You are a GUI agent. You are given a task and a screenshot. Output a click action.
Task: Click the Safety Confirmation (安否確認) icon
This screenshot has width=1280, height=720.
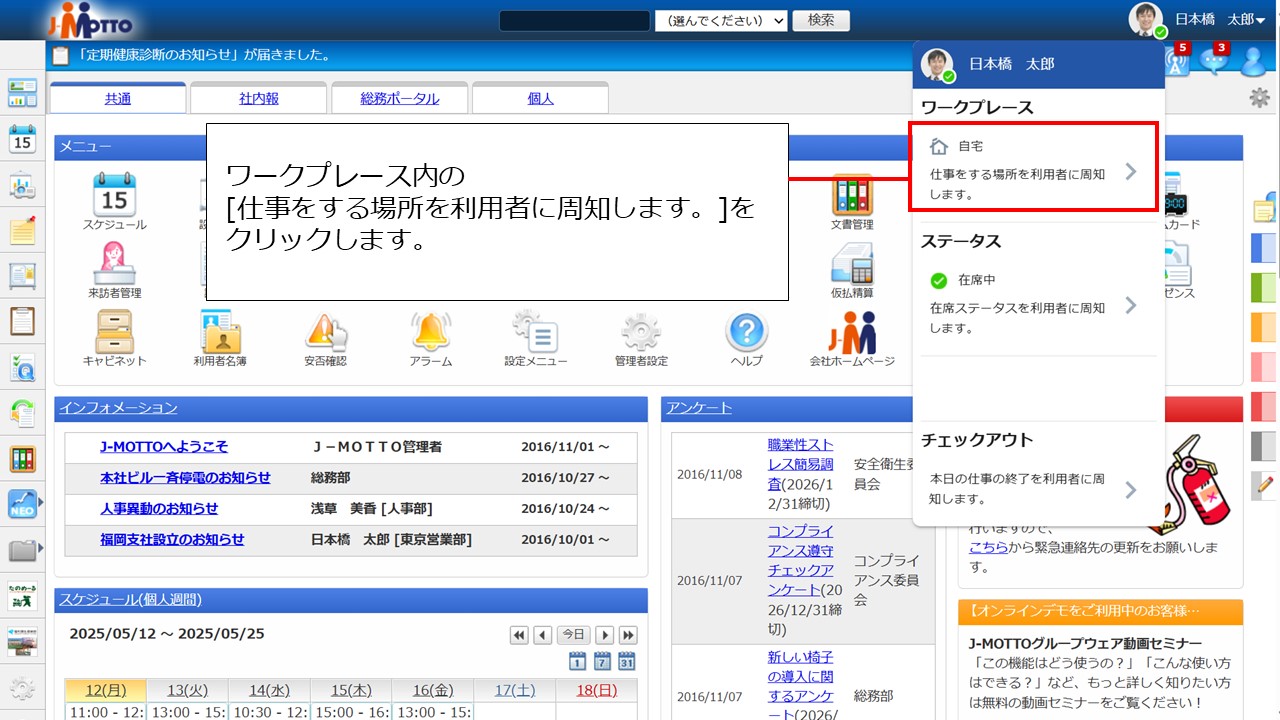tap(325, 337)
